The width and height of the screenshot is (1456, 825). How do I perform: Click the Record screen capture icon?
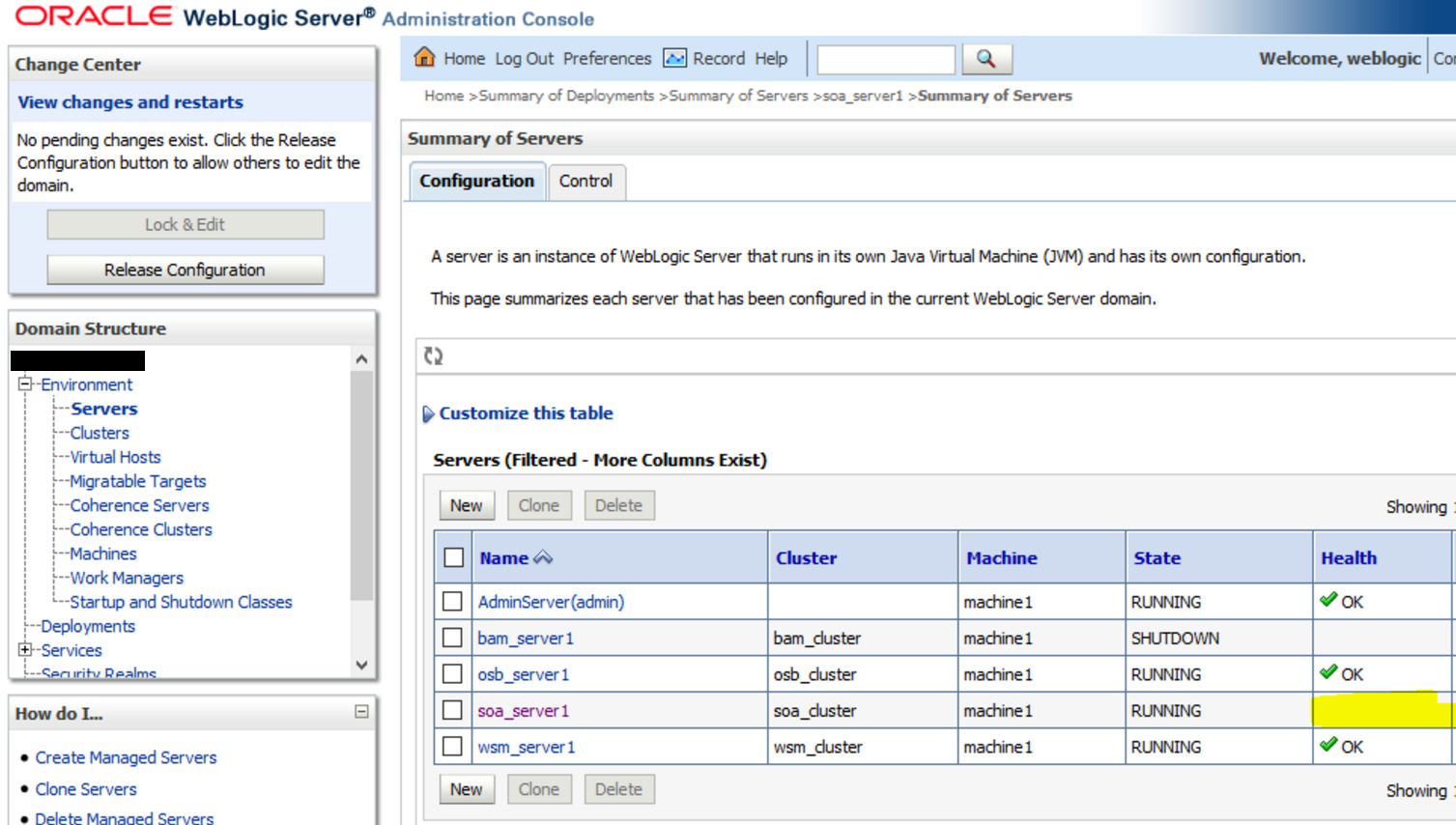[x=673, y=58]
